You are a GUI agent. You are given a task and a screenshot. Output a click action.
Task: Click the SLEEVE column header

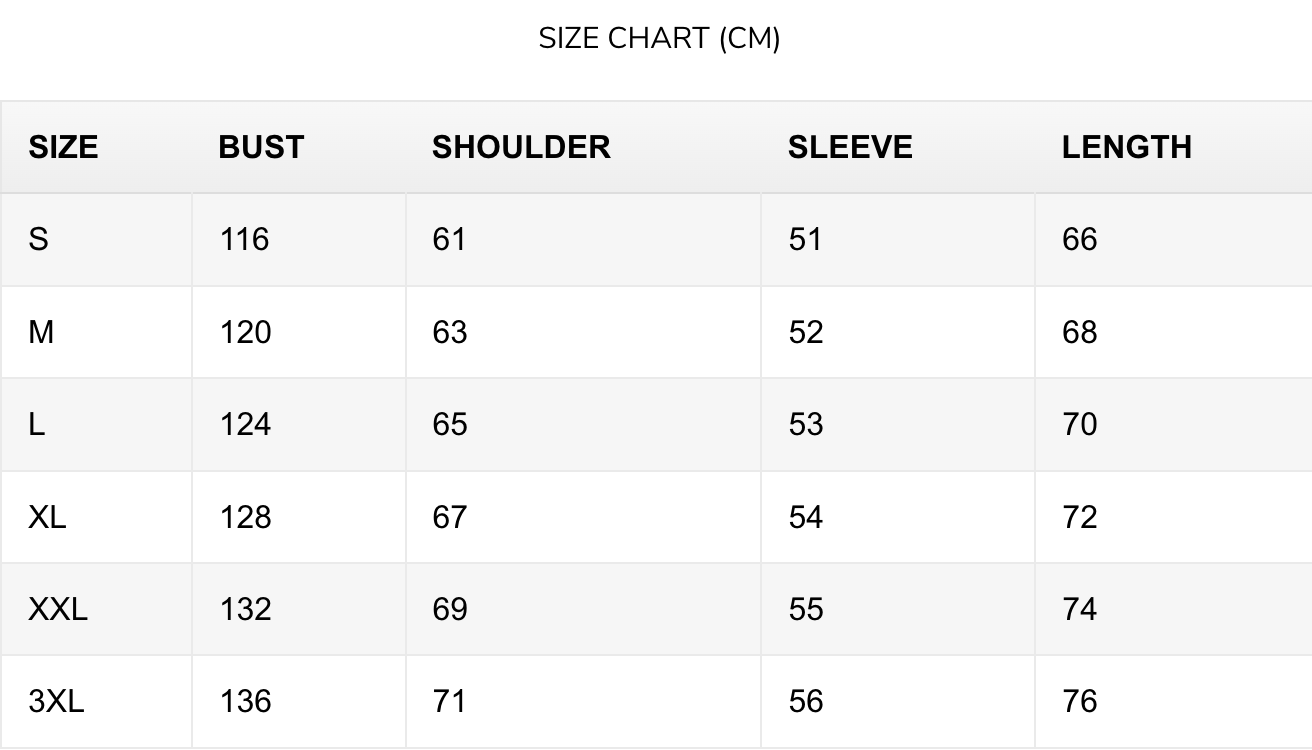[850, 147]
